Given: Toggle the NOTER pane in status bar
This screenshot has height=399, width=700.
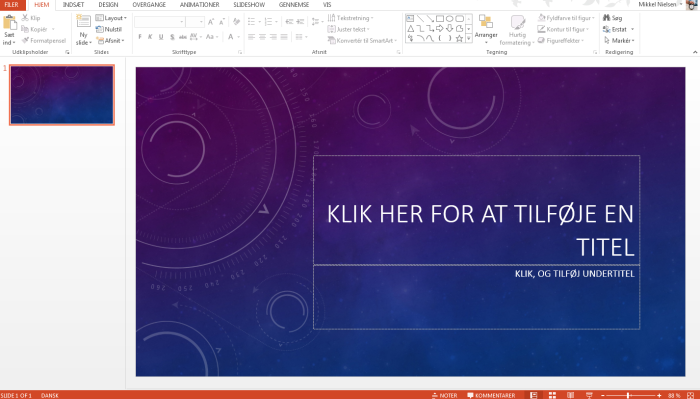Looking at the screenshot, I should 445,395.
